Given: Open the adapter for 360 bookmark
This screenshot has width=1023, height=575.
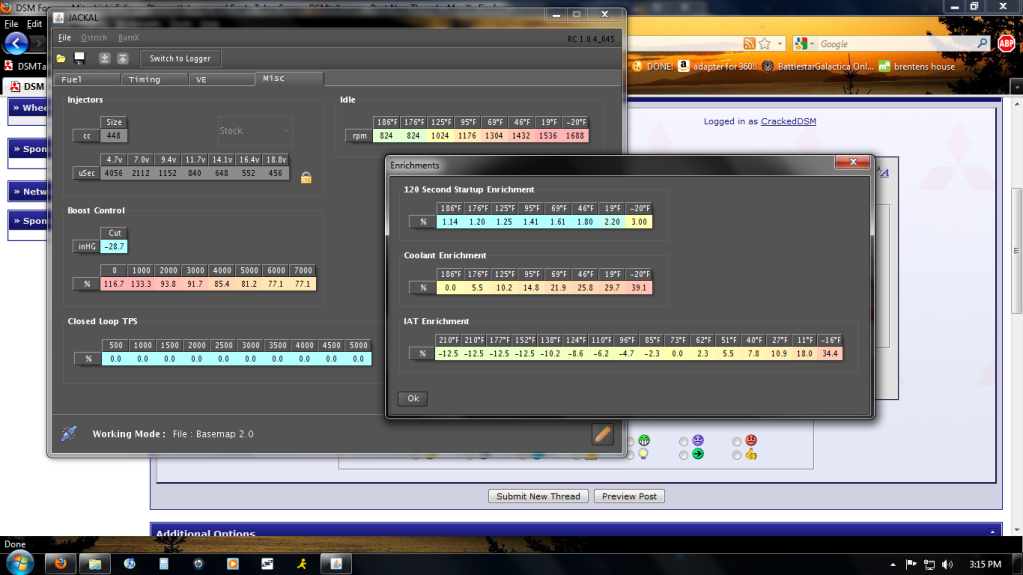Looking at the screenshot, I should click(x=718, y=67).
